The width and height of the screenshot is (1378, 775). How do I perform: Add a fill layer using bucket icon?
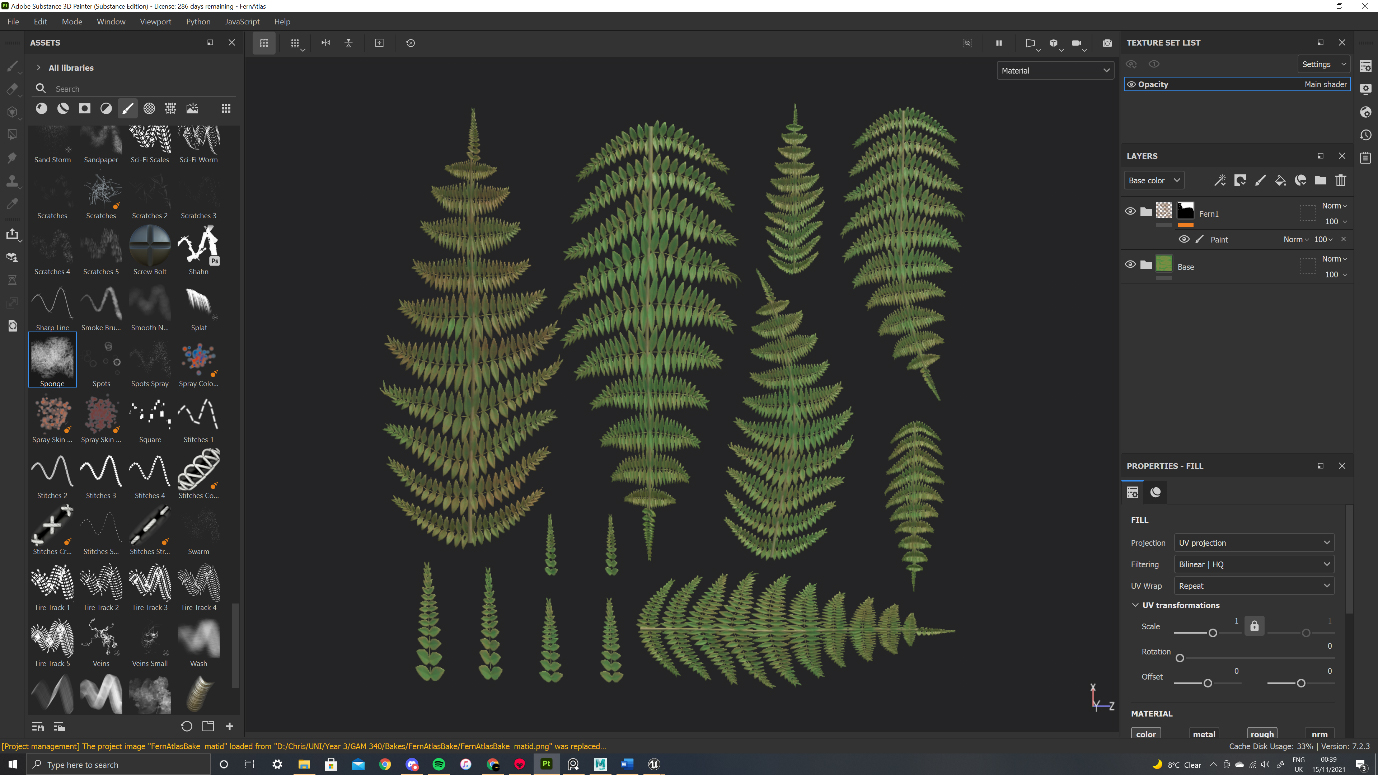click(x=1280, y=181)
